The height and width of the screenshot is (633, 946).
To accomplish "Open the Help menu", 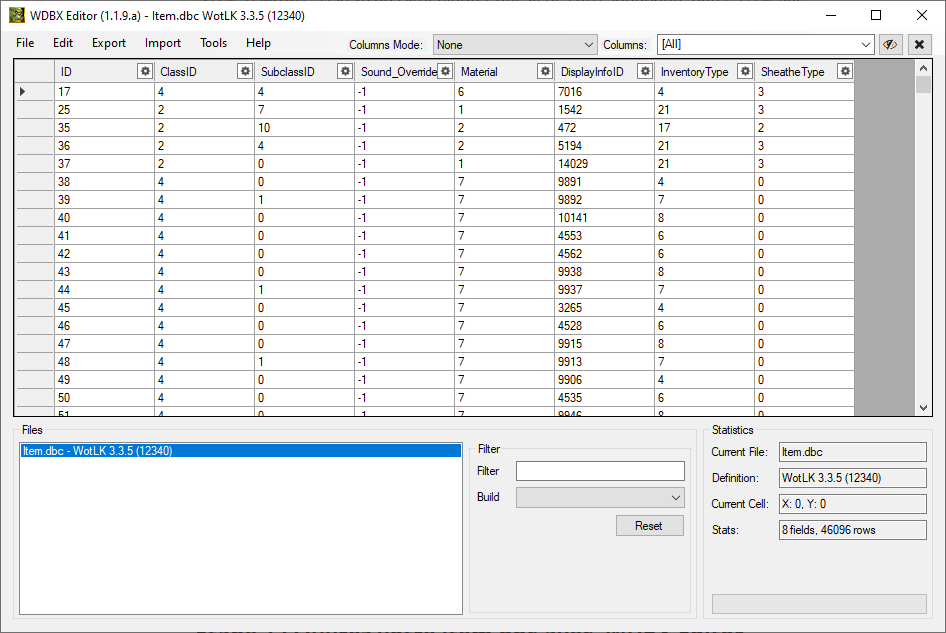I will (258, 43).
